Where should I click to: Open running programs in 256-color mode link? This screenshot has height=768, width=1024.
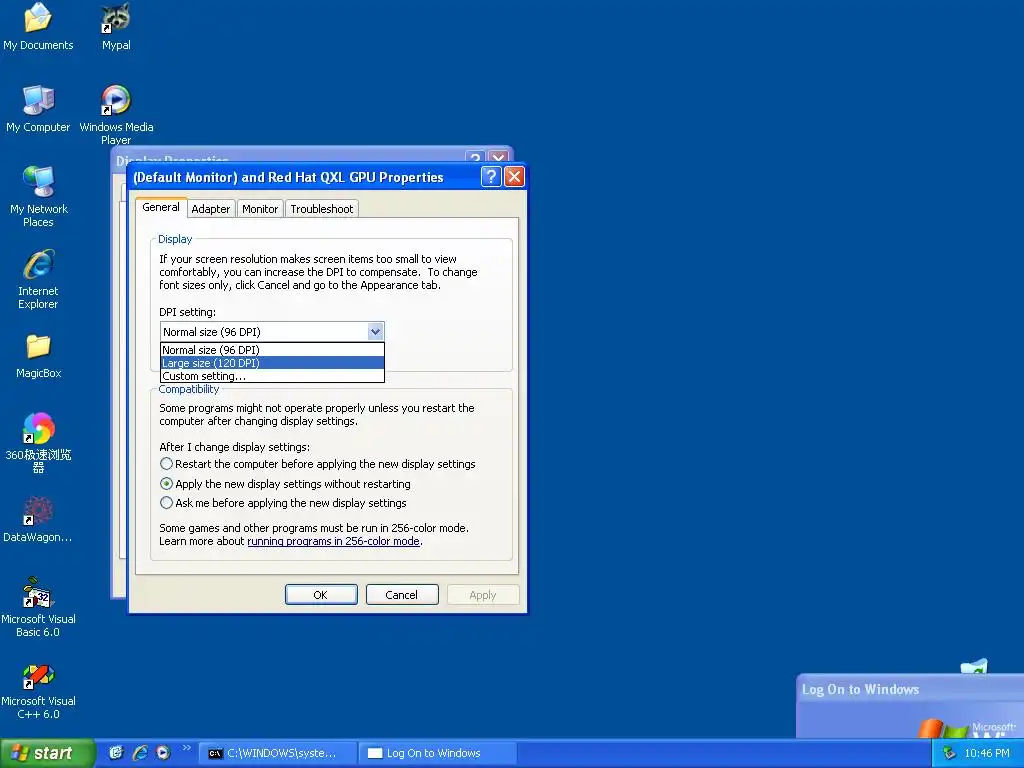click(333, 541)
